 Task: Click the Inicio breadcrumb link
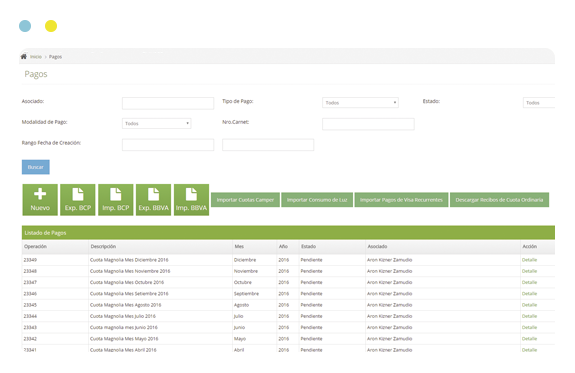pyautogui.click(x=36, y=57)
